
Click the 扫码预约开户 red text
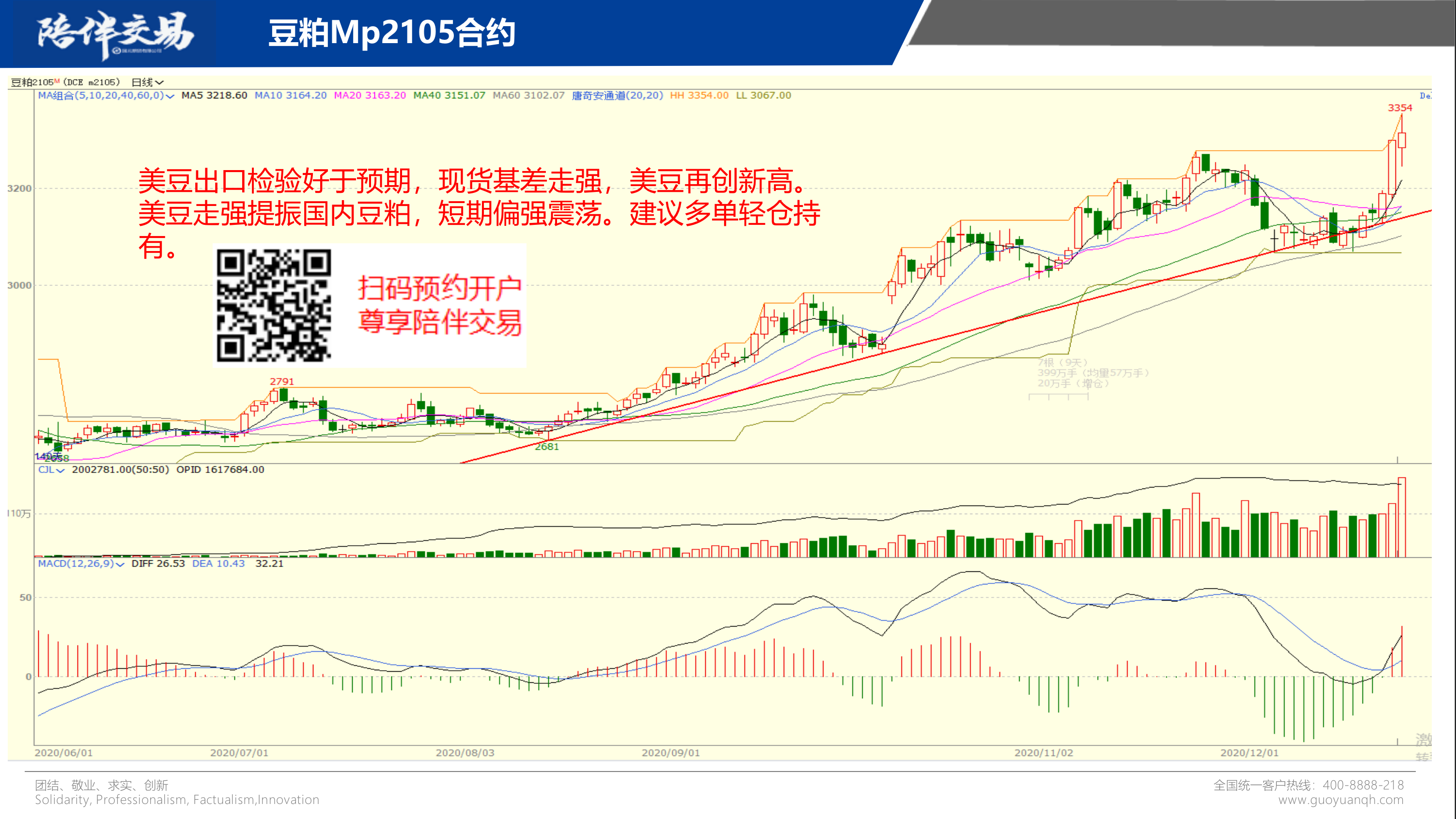point(439,288)
